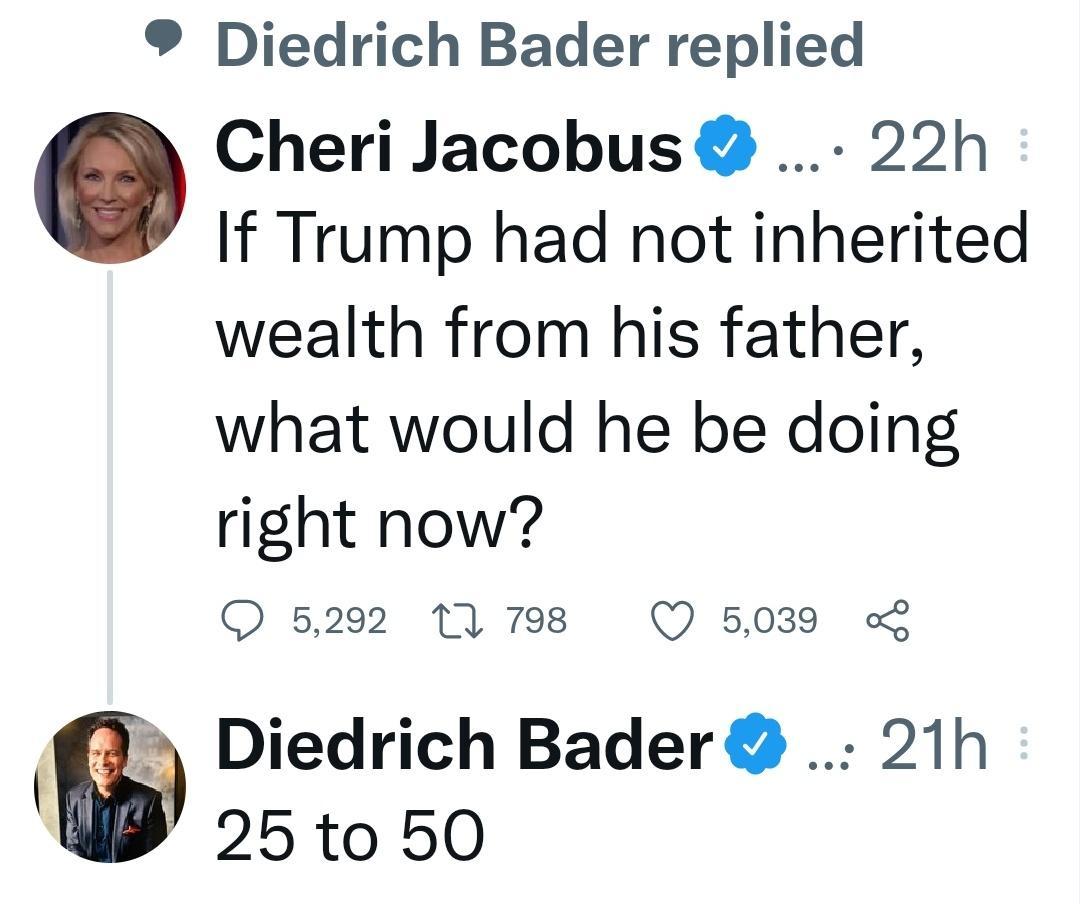Click the 21h timestamp on Bader's reply
The width and height of the screenshot is (1080, 904).
click(935, 742)
